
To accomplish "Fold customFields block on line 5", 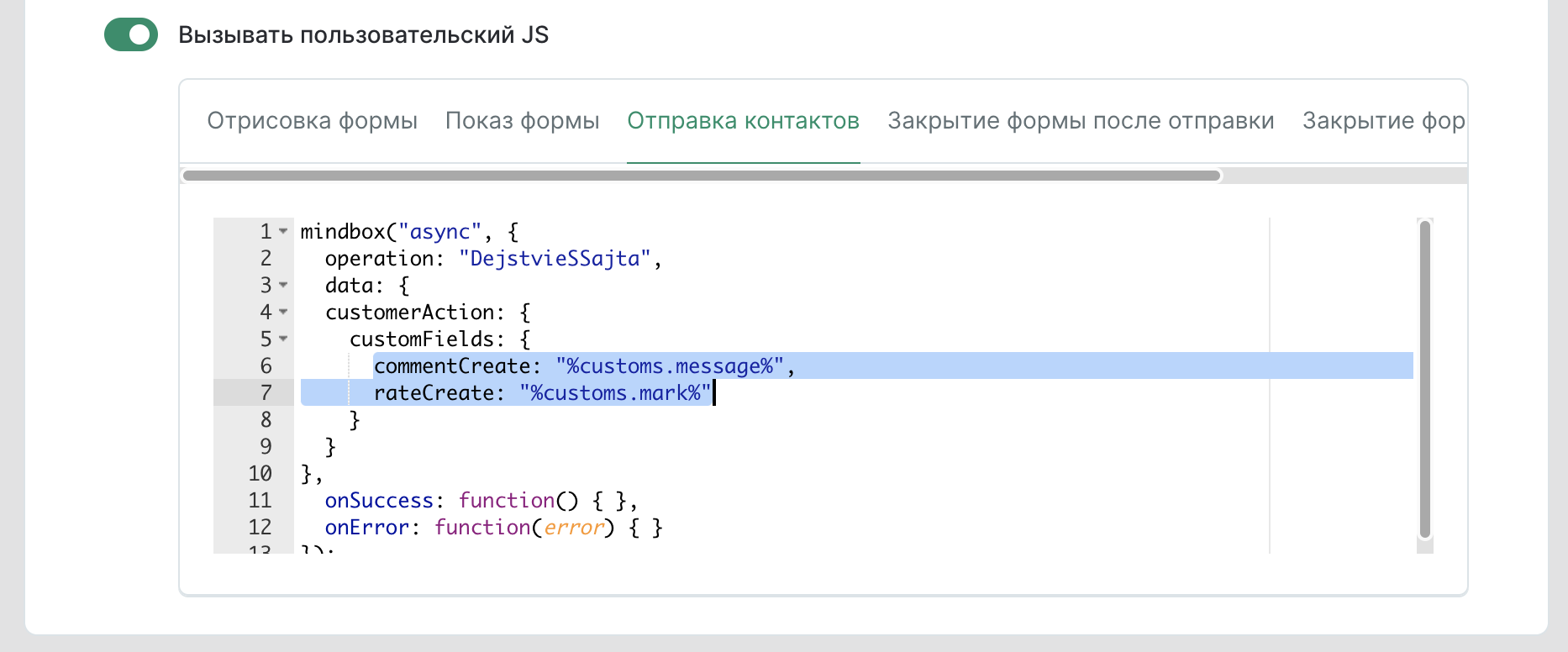I will point(283,339).
